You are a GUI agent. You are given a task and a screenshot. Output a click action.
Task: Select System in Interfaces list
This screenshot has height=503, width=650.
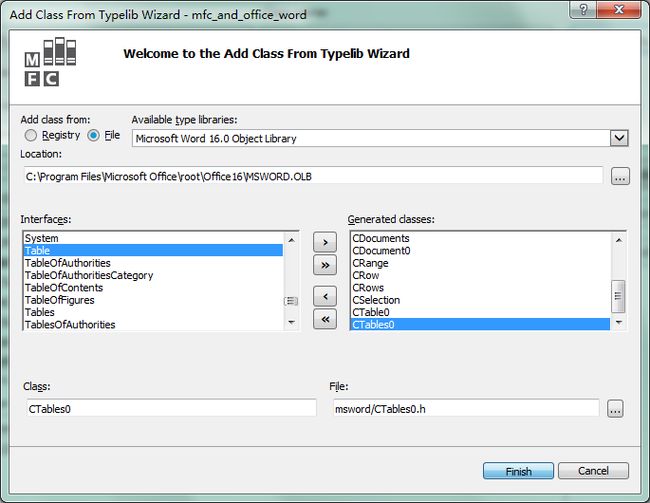point(153,238)
